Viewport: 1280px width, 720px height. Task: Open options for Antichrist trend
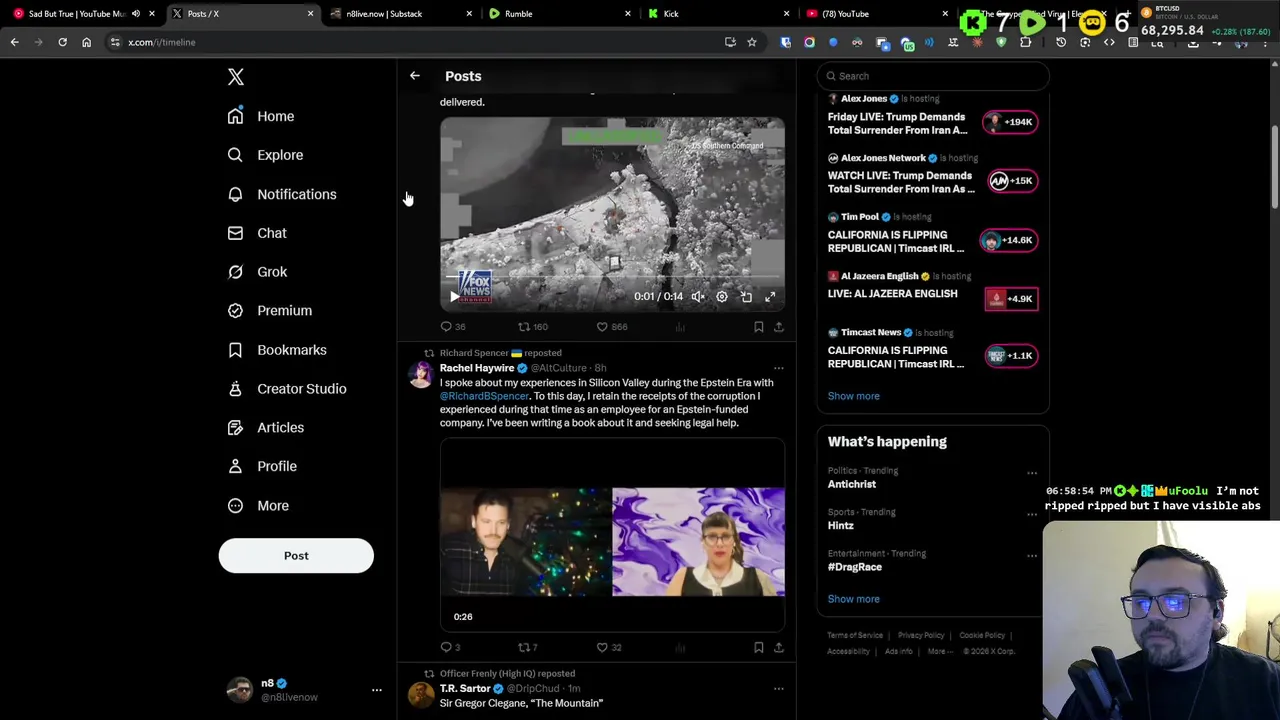click(x=1032, y=473)
